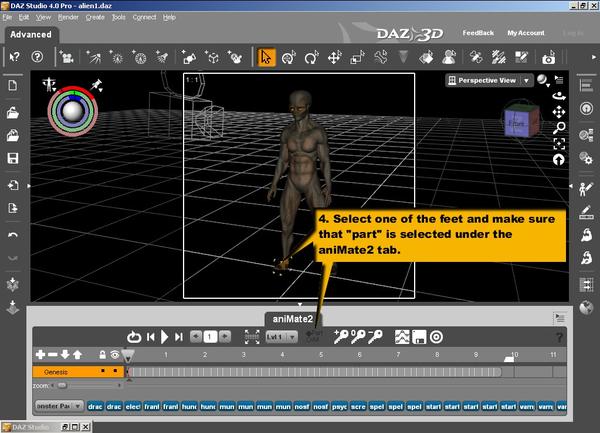
Task: Open viewport options menu icon
Action: (559, 80)
